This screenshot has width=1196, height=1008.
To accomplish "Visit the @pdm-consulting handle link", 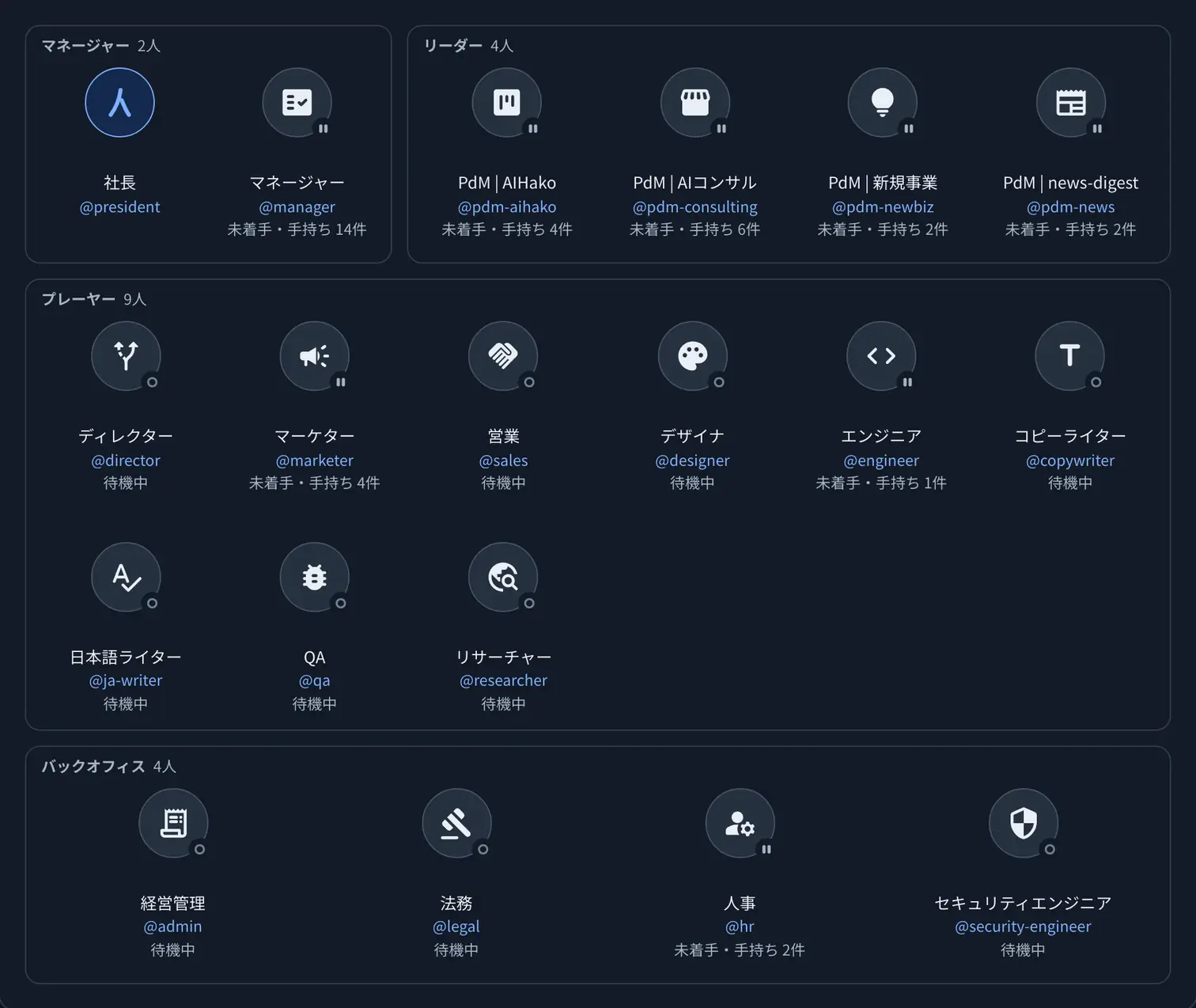I will 695,207.
